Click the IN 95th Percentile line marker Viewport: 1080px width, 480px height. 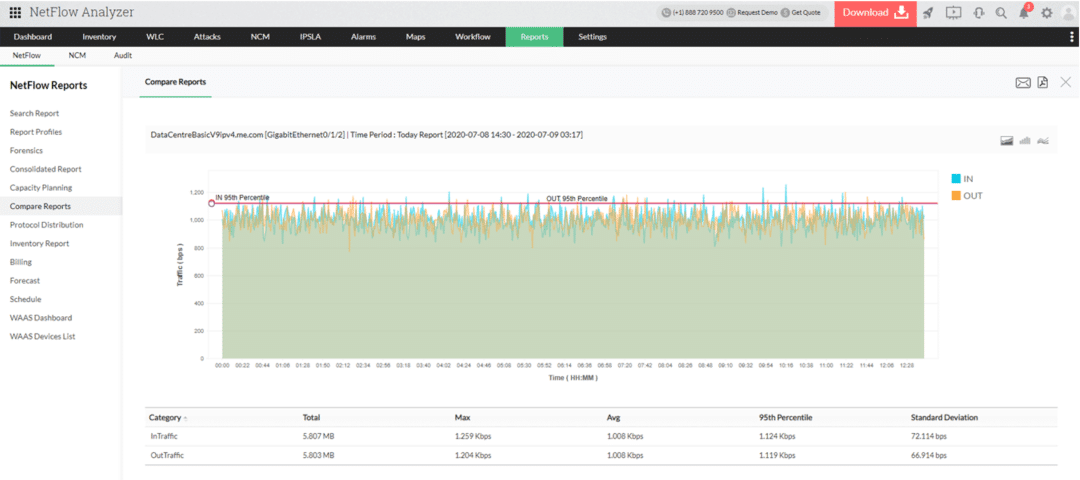(x=211, y=203)
